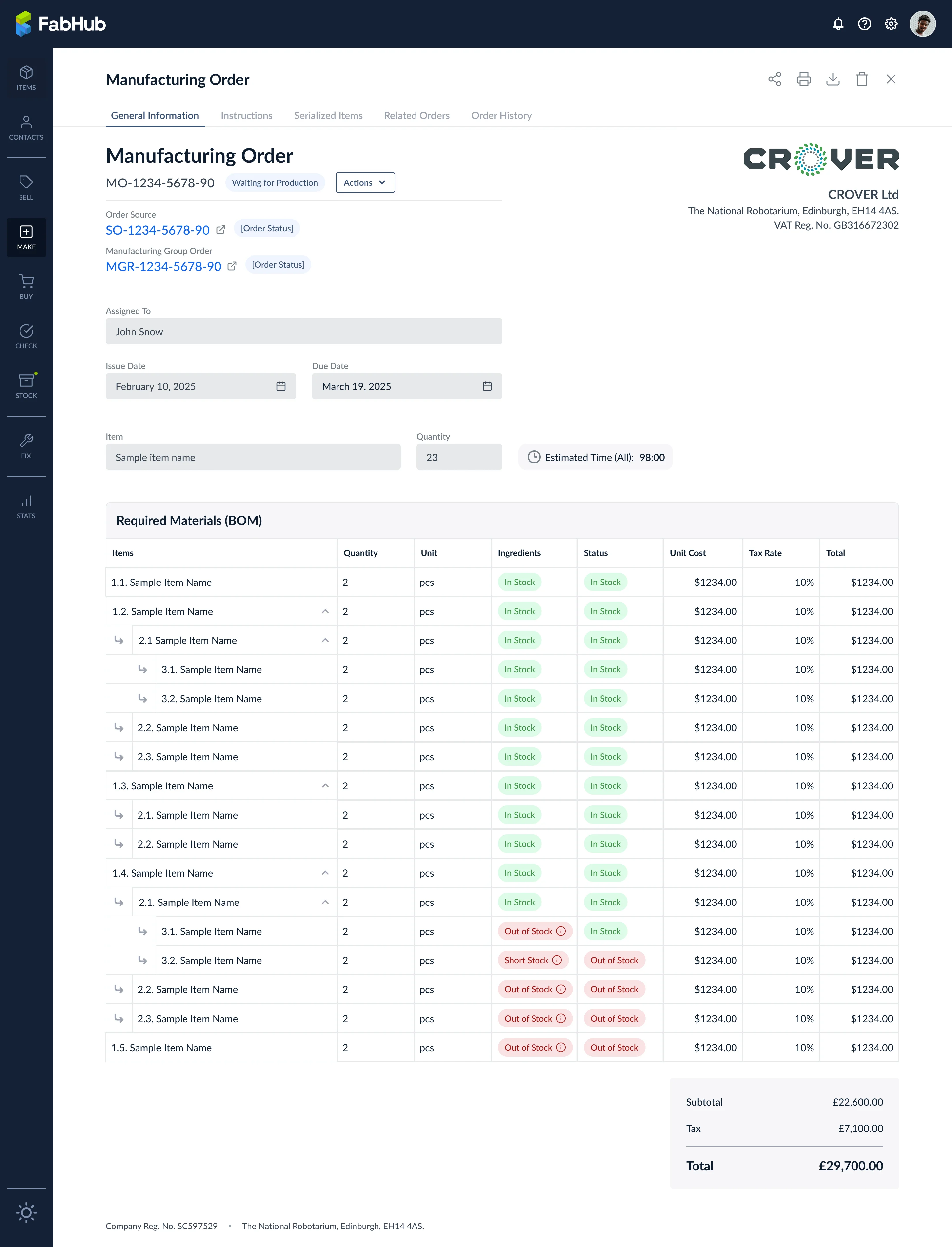The image size is (952, 1247).
Task: Click the Issue Date field
Action: (201, 386)
